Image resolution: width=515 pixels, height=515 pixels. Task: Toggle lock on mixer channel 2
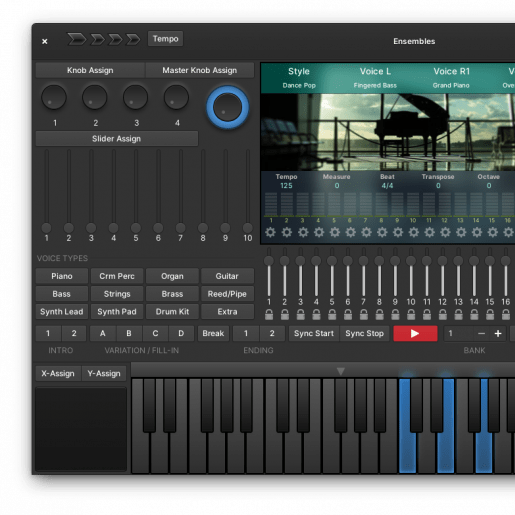285,315
